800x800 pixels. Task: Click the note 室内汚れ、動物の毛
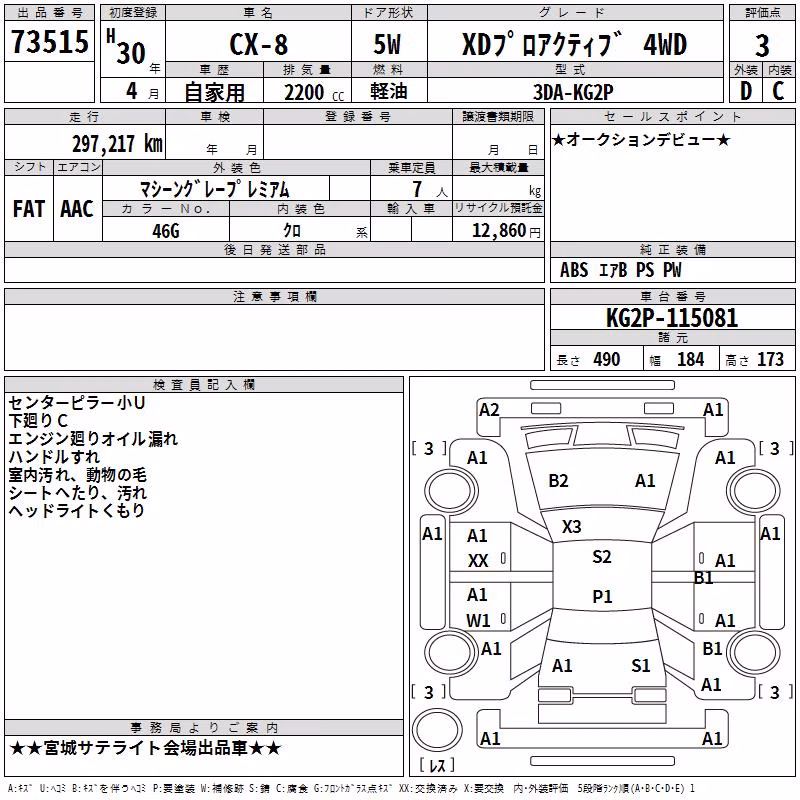coord(78,475)
